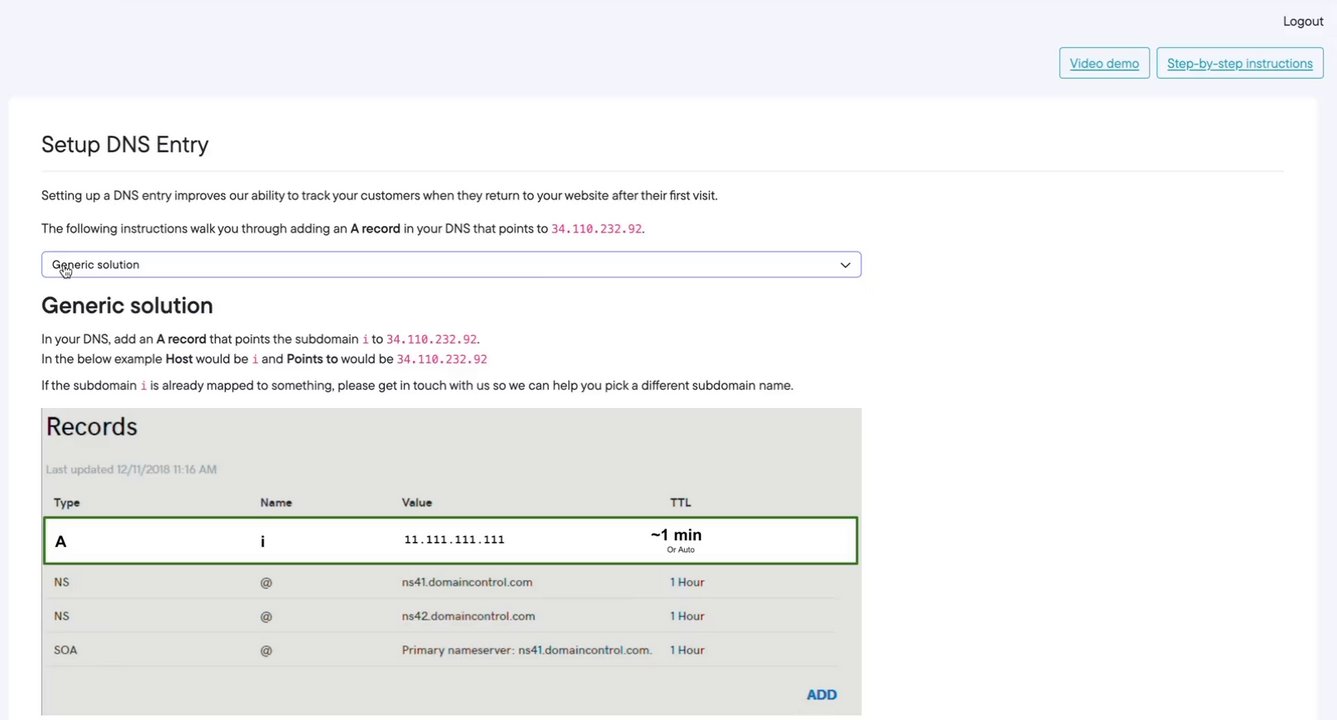
Task: Click the dropdown chevron arrow
Action: (845, 265)
